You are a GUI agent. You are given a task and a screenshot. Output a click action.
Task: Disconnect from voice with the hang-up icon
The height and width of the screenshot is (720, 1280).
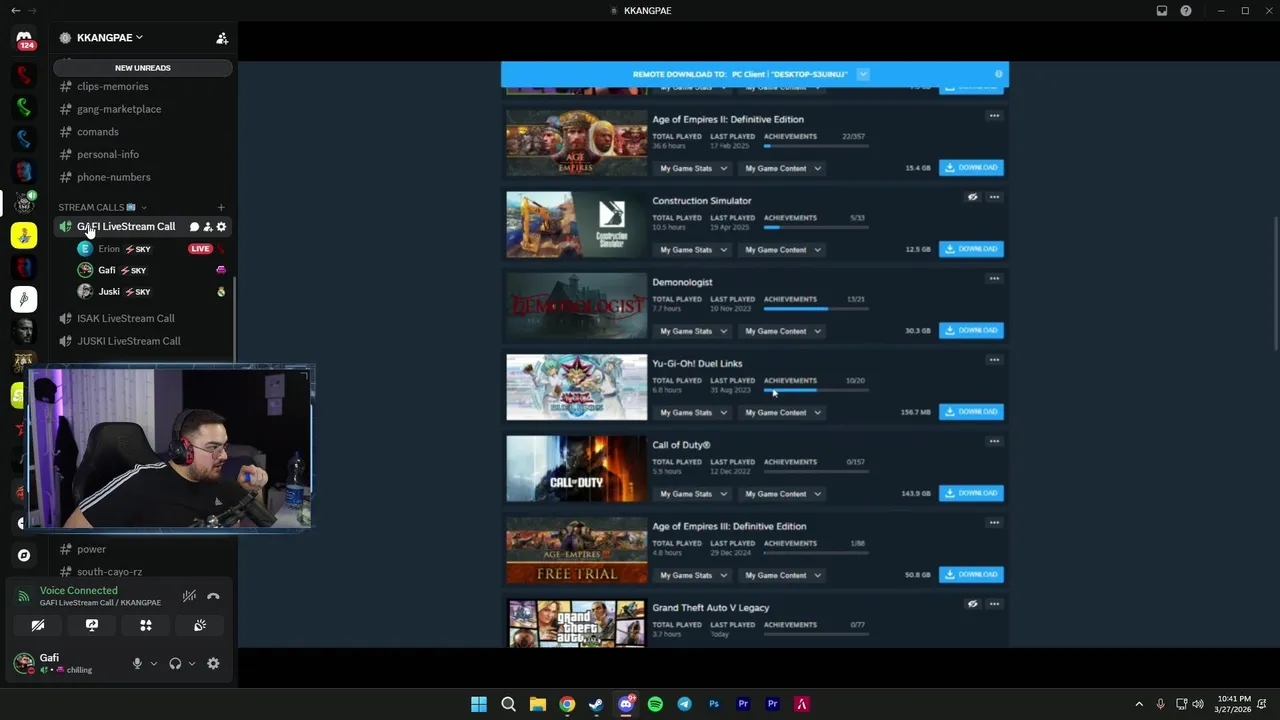coord(213,596)
